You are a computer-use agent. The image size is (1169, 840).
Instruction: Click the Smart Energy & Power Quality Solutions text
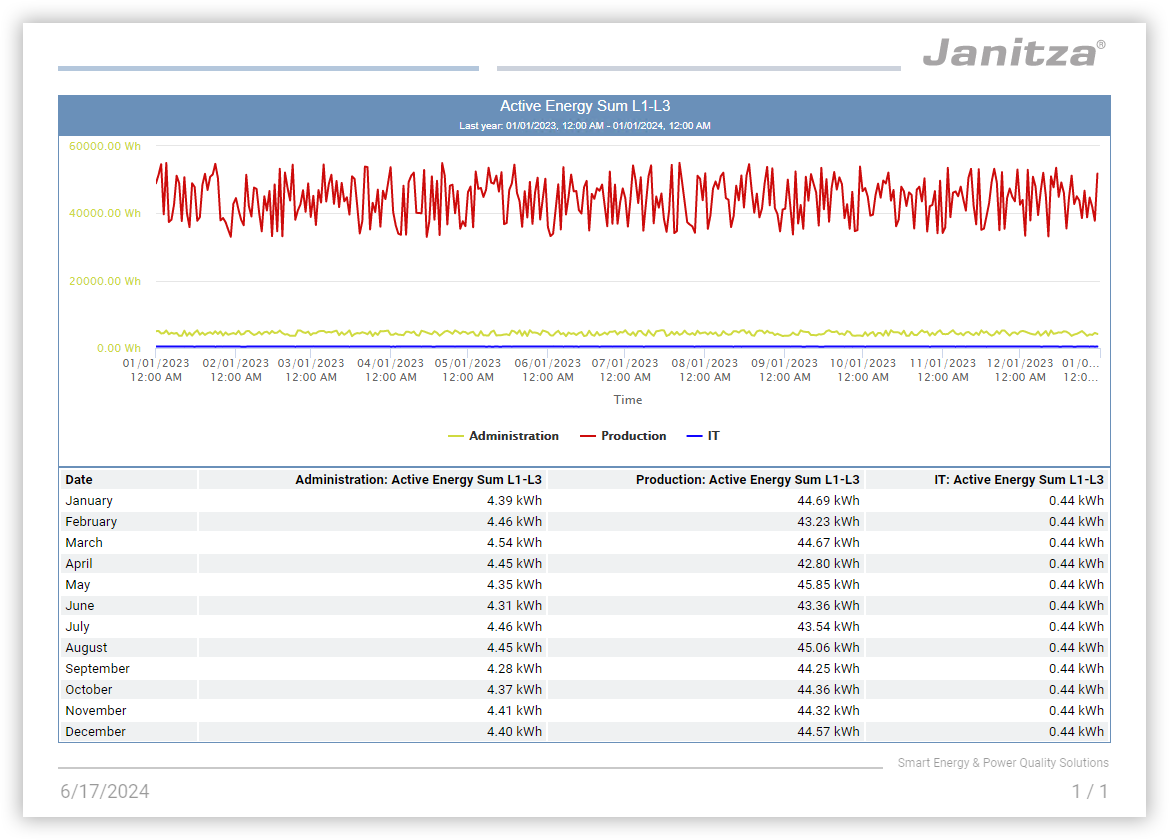(1002, 763)
